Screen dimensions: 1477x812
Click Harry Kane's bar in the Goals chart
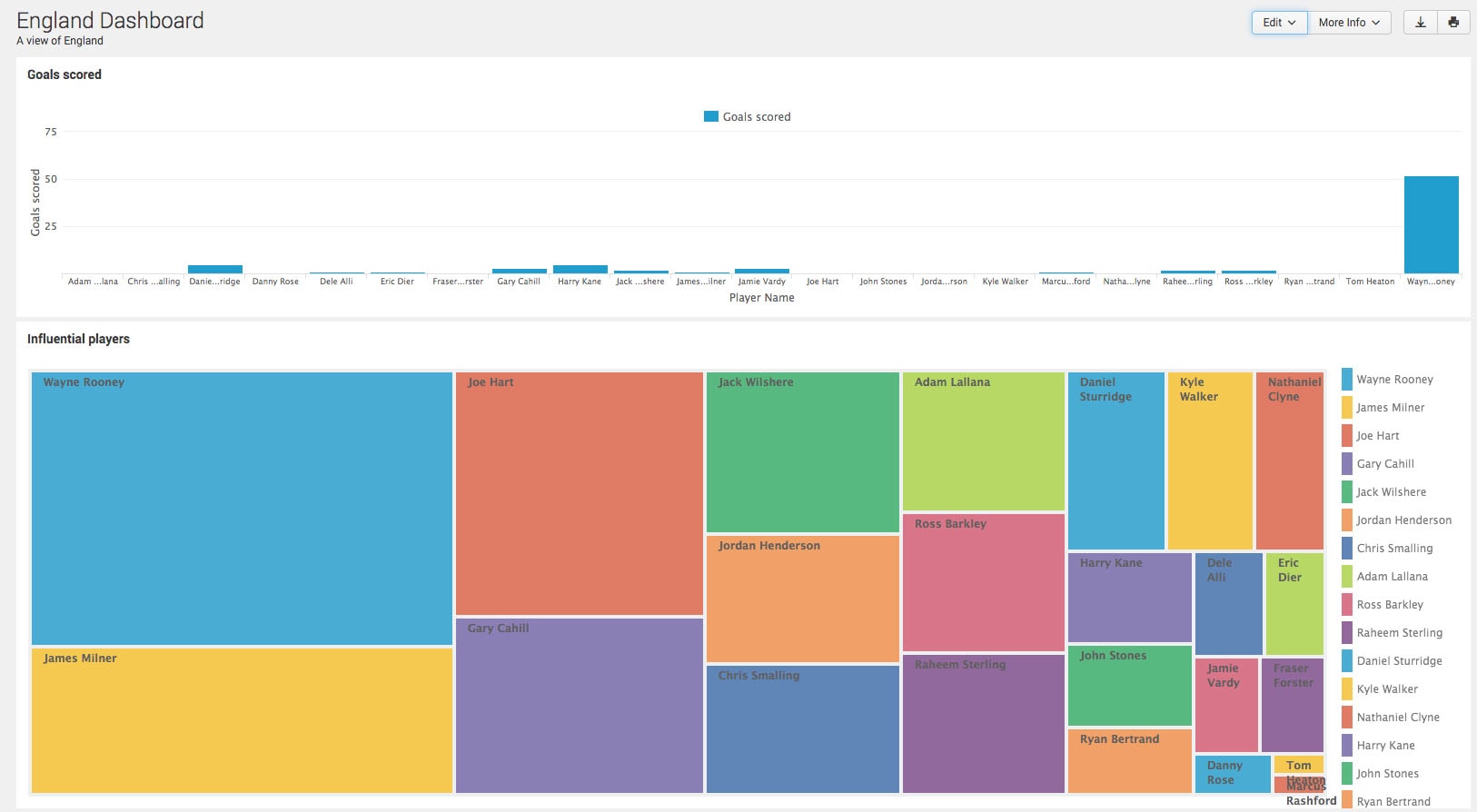coord(580,269)
